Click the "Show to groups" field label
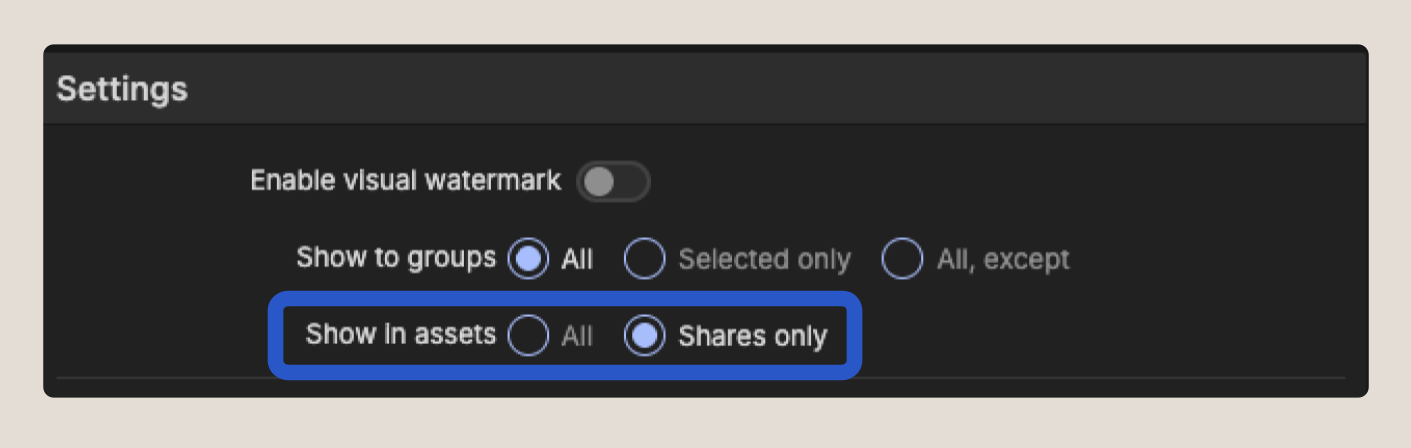This screenshot has width=1411, height=448. (396, 258)
